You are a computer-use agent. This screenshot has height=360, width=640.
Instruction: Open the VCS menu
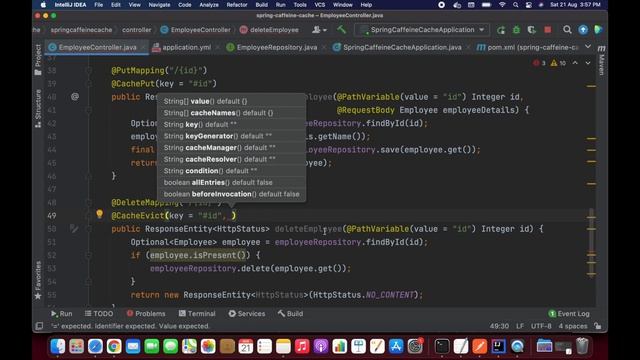(x=320, y=5)
